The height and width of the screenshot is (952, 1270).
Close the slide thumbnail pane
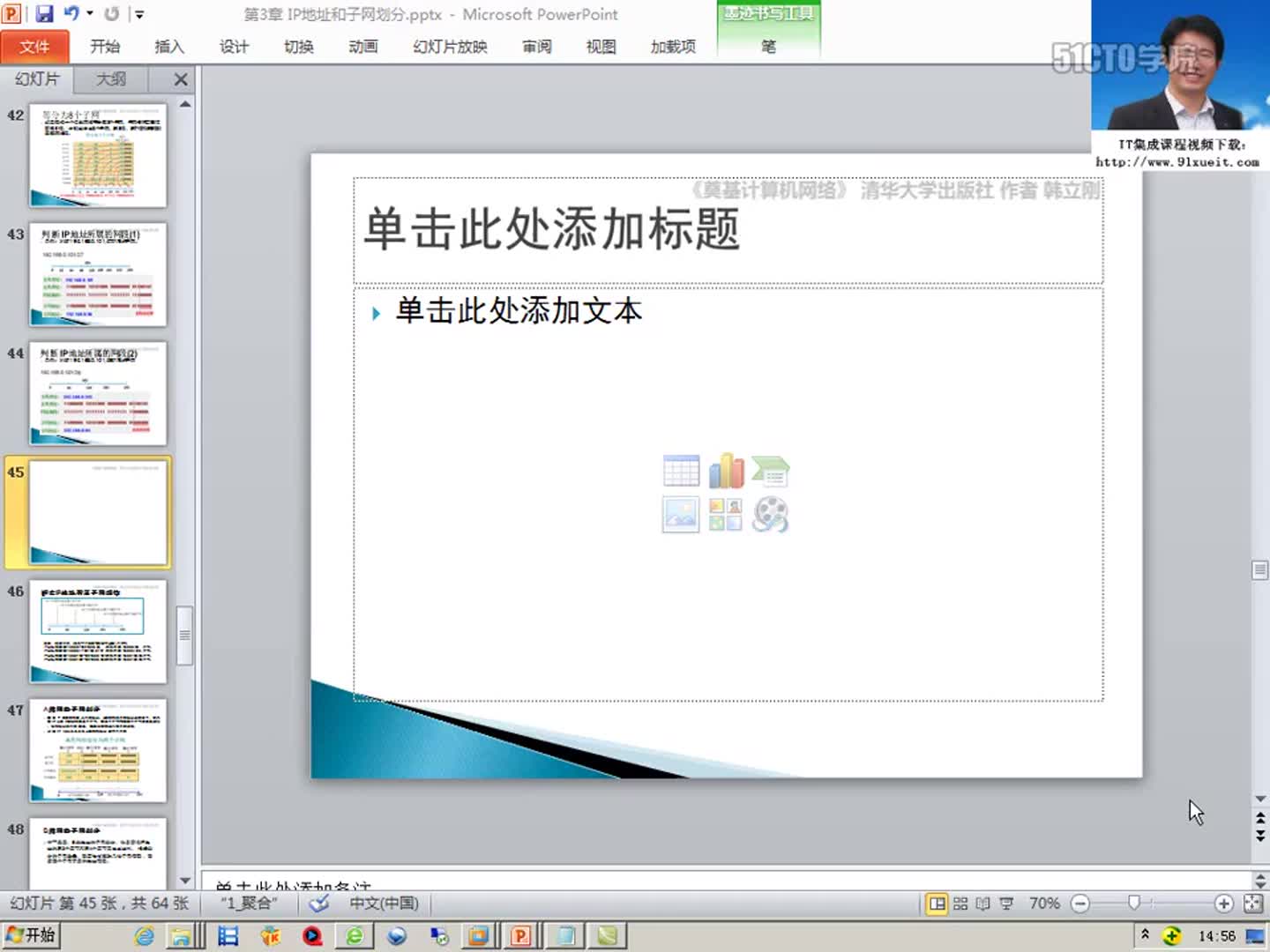point(181,79)
